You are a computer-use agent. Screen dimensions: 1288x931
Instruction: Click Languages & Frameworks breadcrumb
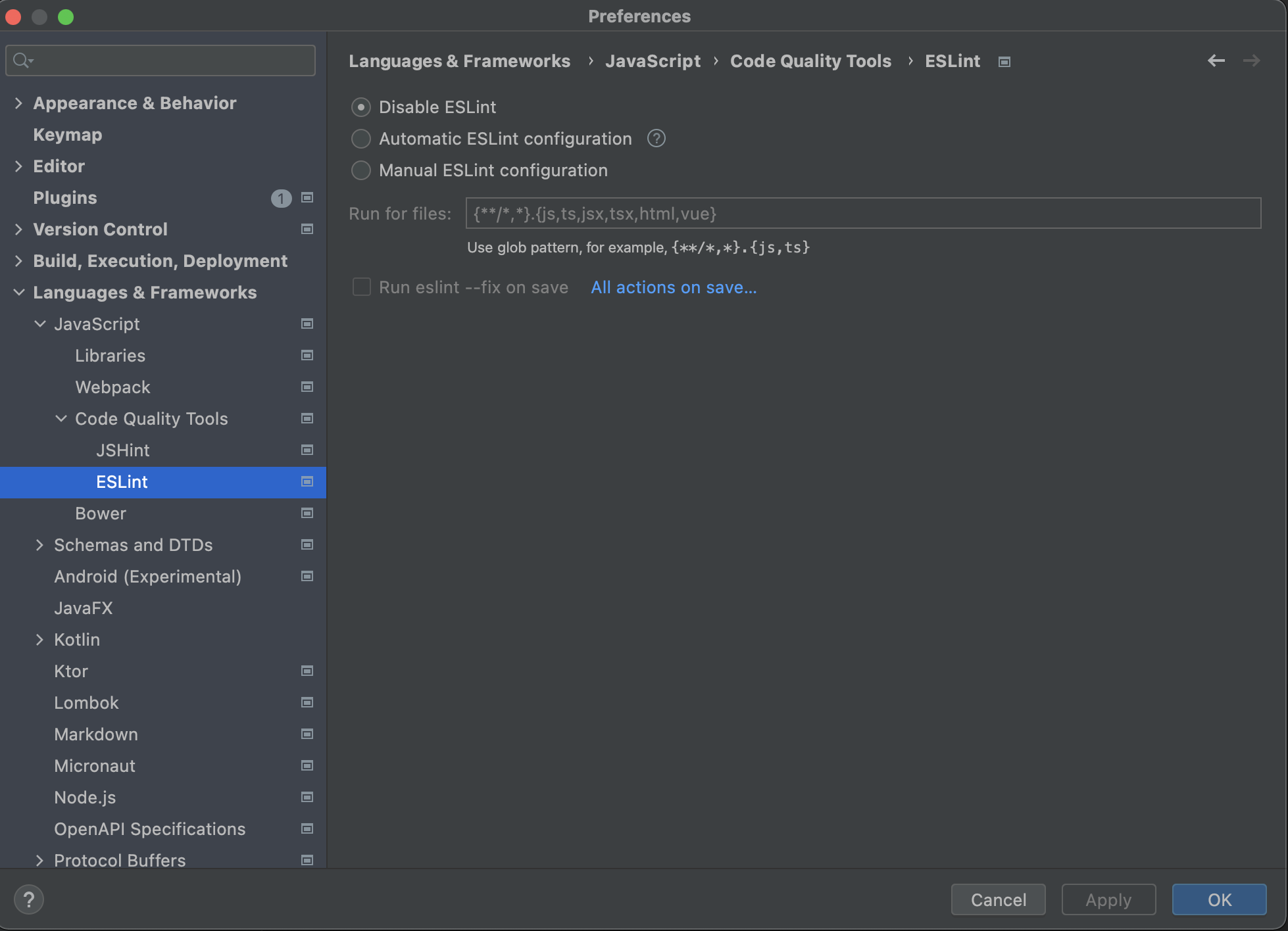coord(459,61)
